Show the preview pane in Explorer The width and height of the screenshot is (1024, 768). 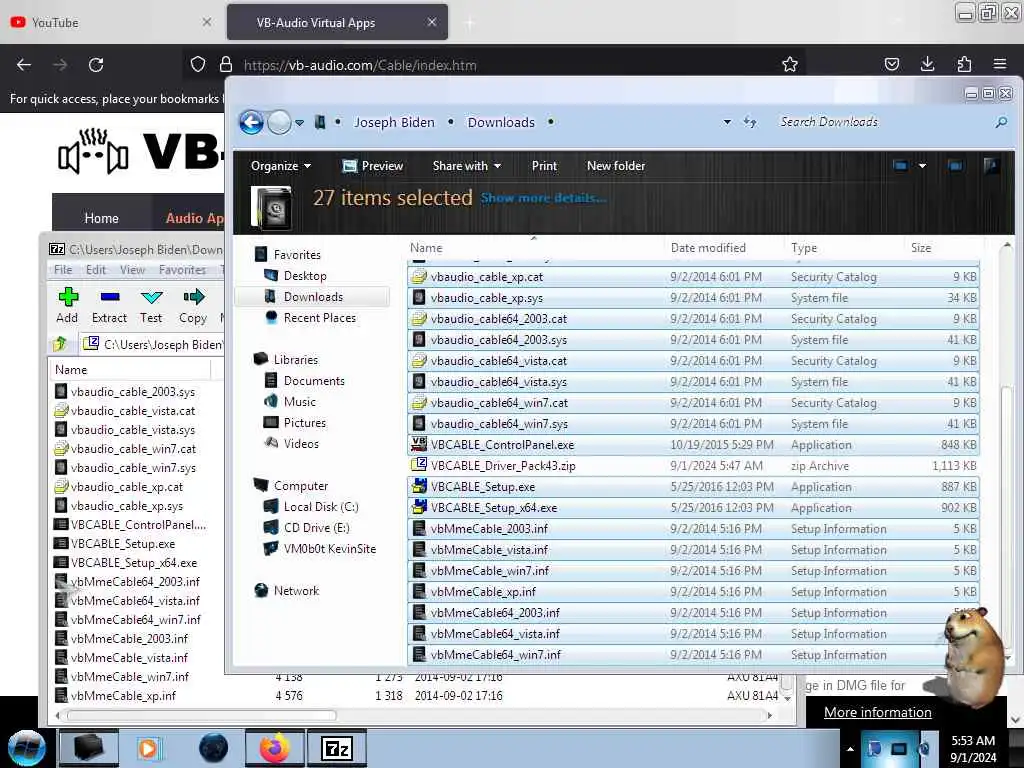click(x=955, y=166)
